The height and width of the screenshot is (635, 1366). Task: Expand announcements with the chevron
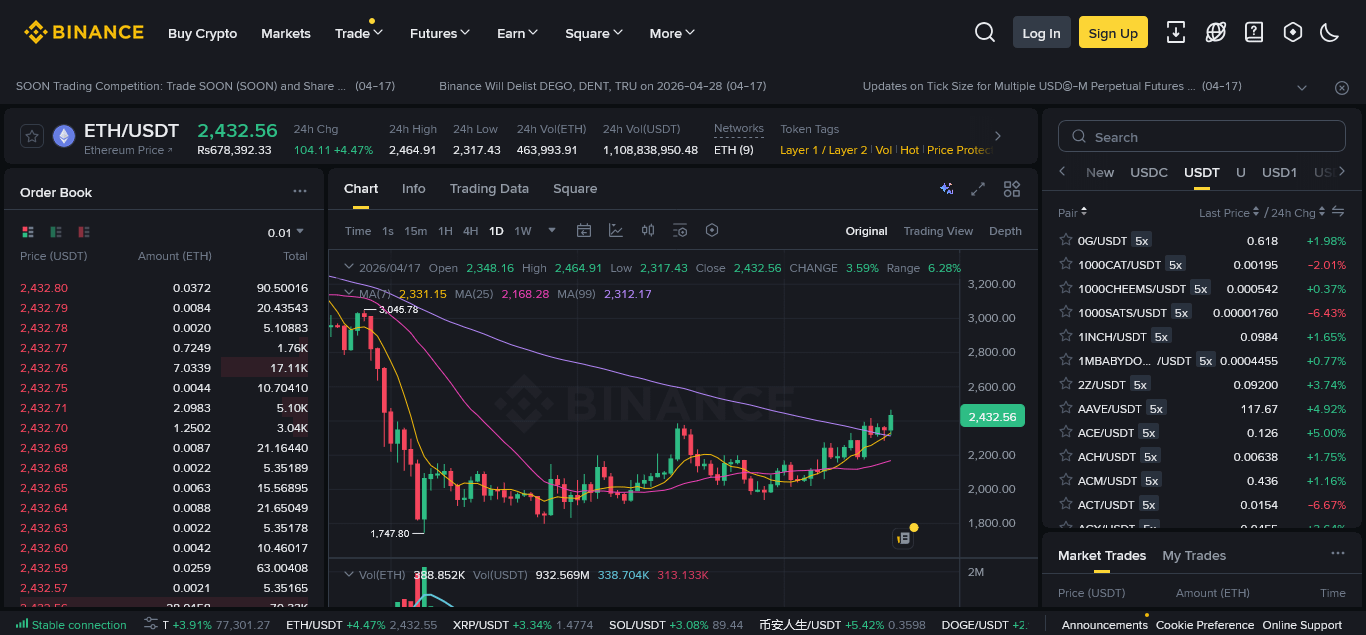(1302, 88)
